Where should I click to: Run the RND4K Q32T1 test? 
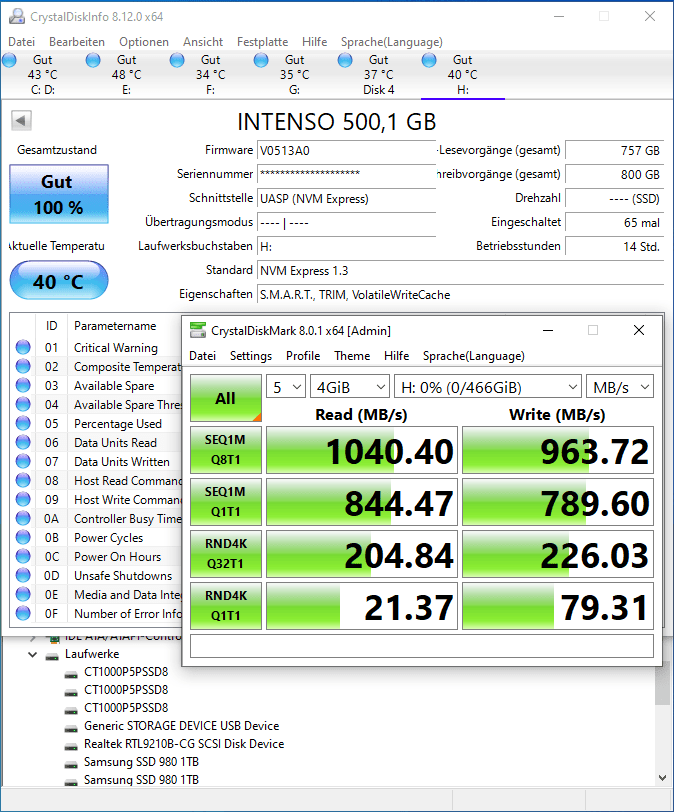(226, 554)
